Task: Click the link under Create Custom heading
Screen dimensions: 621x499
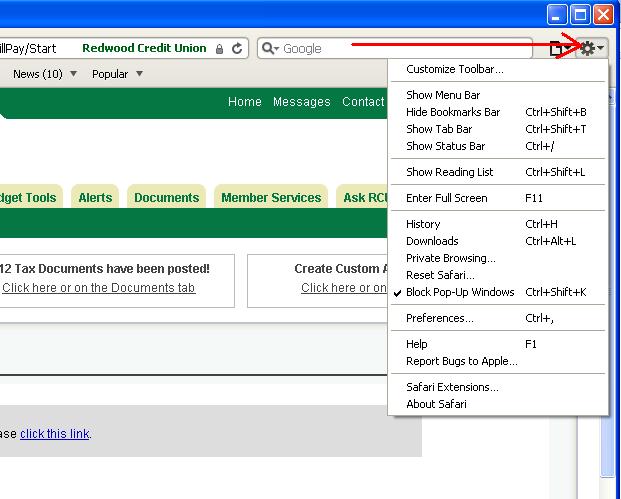Action: (344, 288)
